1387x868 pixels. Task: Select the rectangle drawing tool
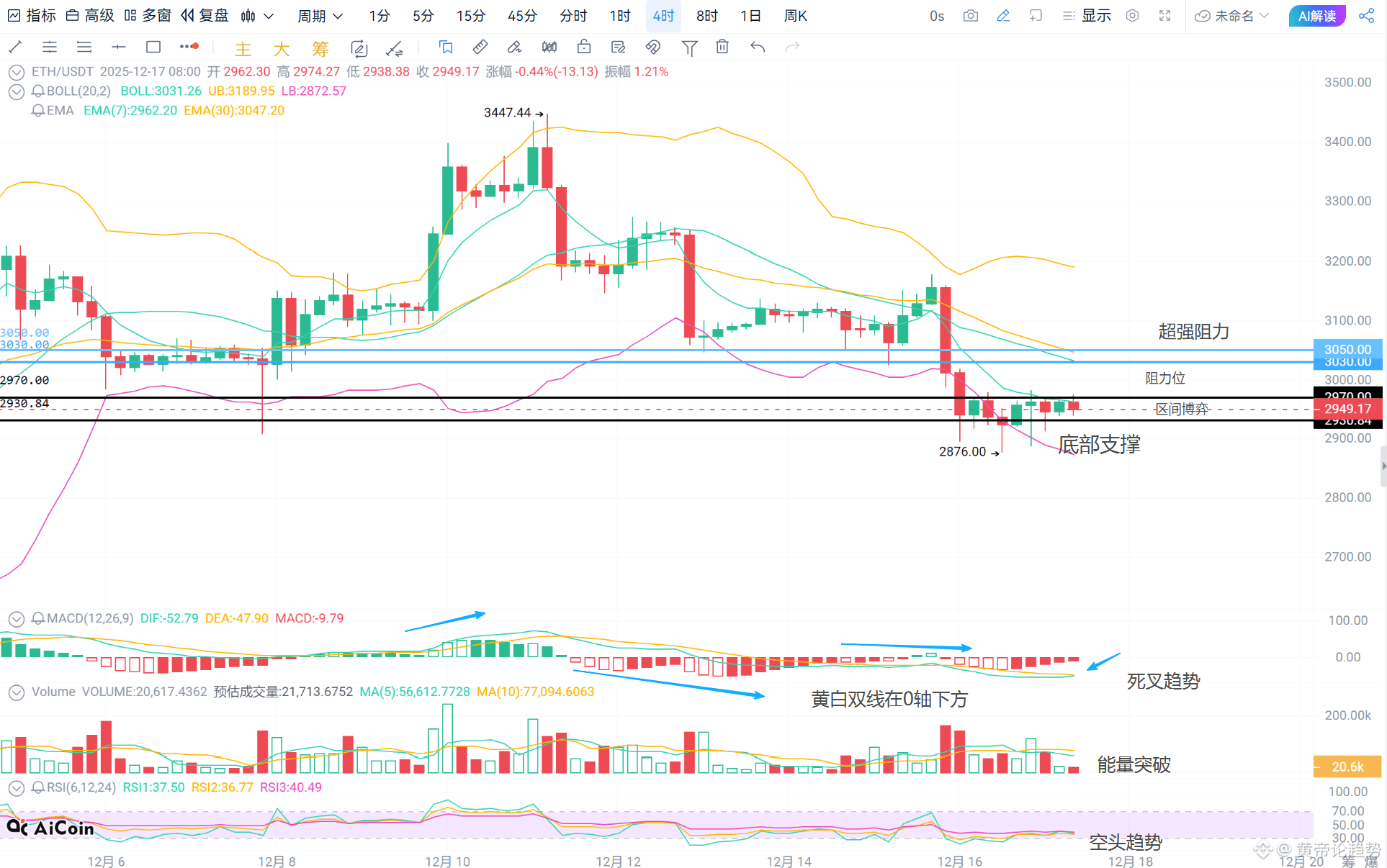153,48
